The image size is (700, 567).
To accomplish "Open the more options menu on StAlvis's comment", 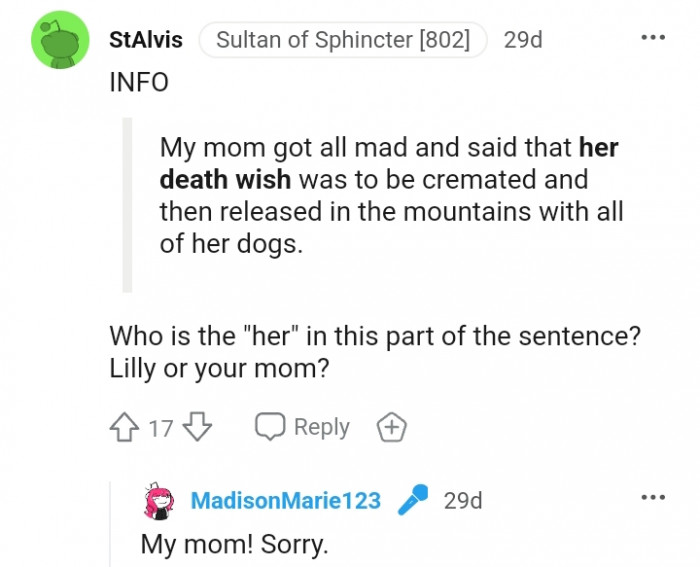I will click(x=652, y=38).
